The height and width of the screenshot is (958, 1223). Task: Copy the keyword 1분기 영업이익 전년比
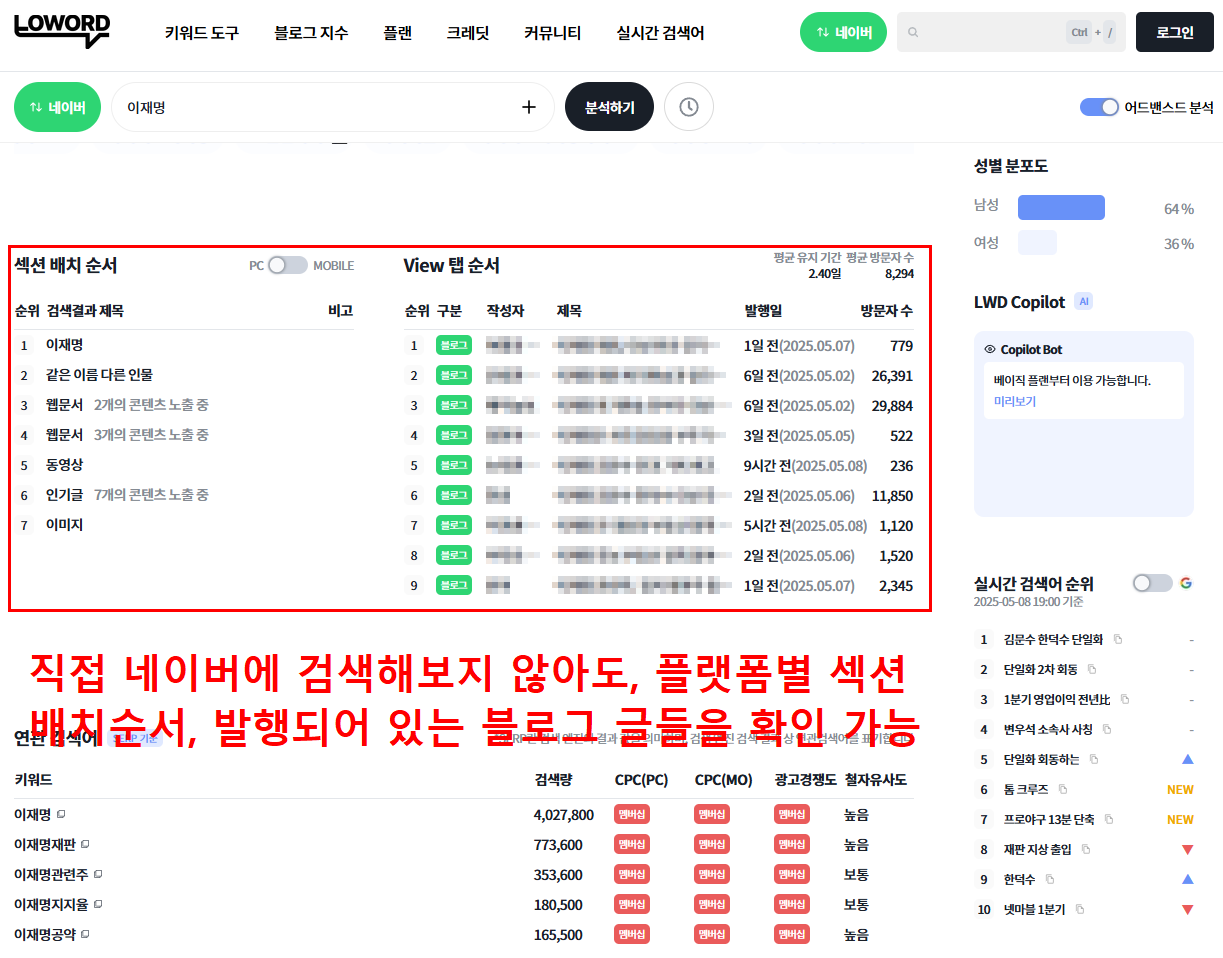click(x=1125, y=700)
